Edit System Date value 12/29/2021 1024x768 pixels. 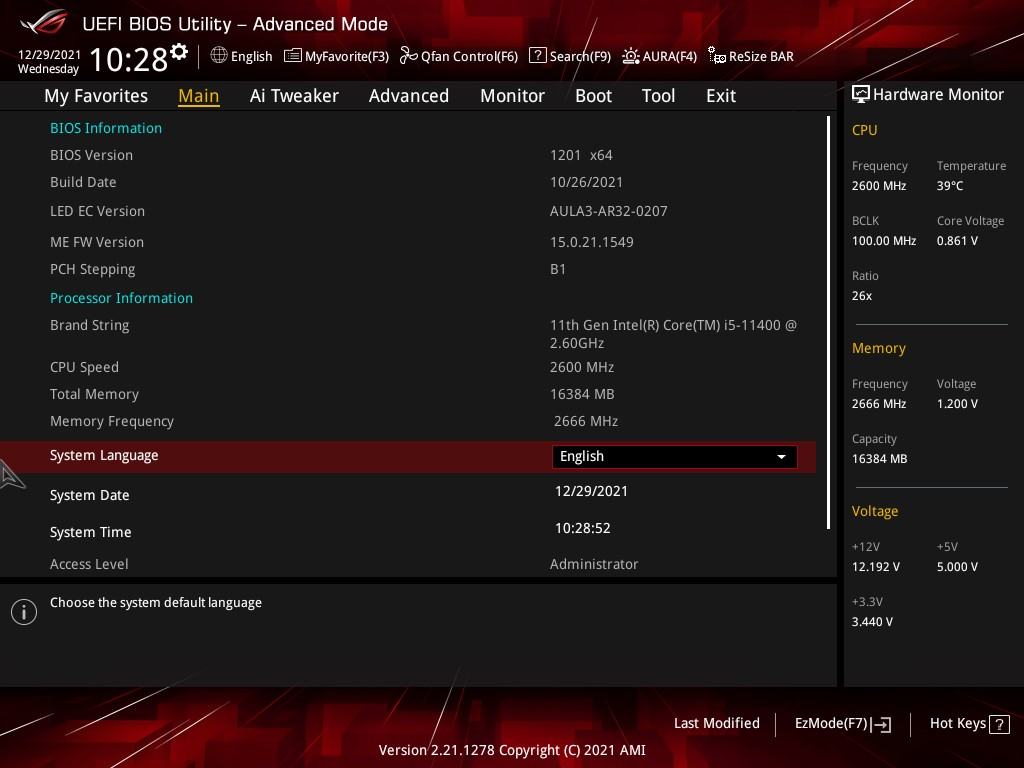tap(591, 491)
